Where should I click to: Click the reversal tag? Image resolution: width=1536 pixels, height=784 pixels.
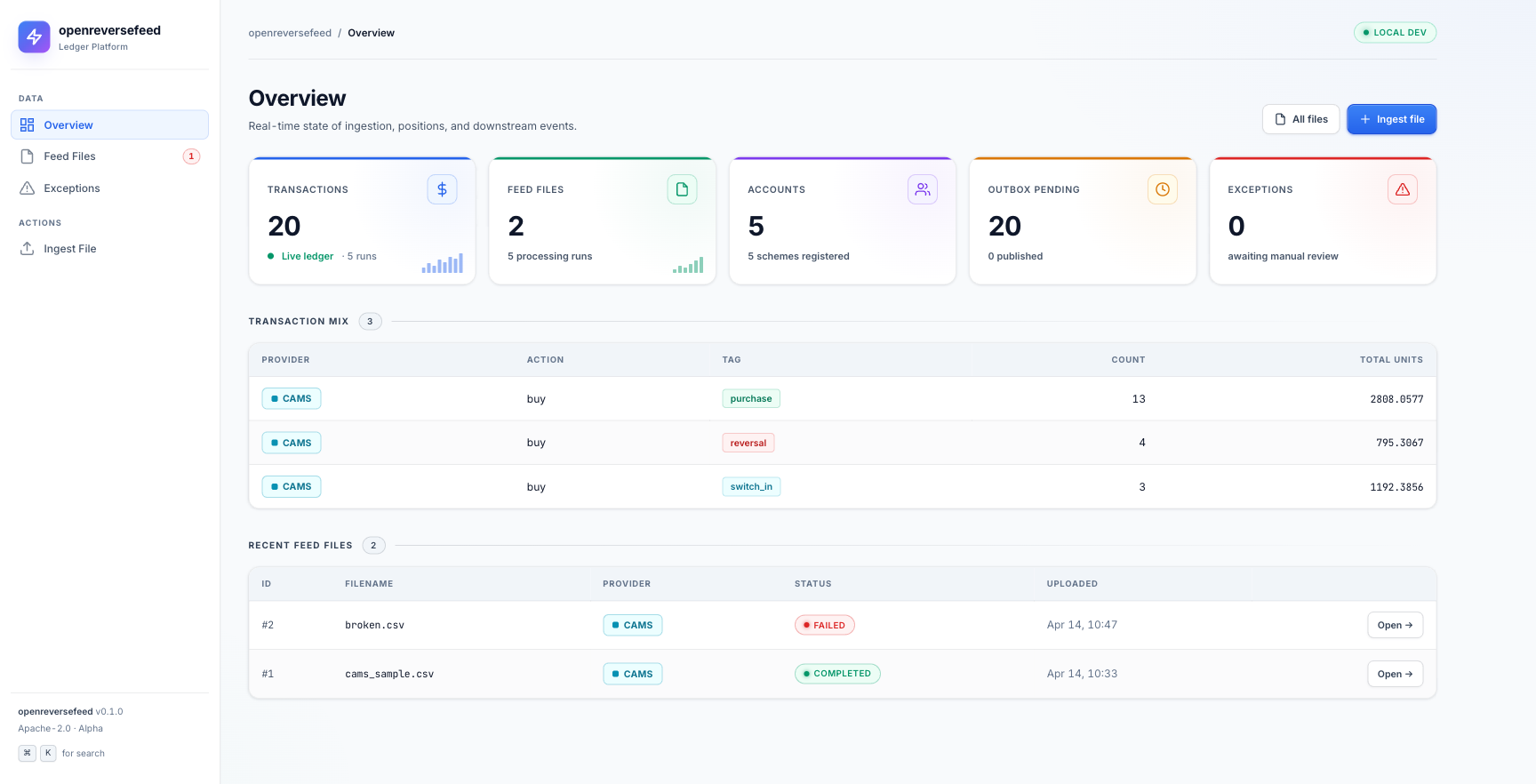click(x=748, y=443)
